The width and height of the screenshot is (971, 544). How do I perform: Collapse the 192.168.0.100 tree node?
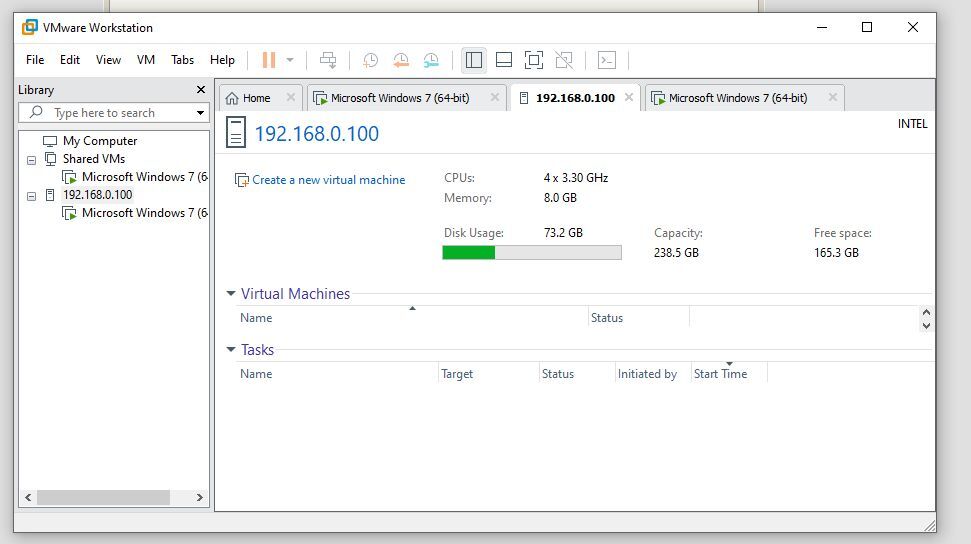click(31, 196)
